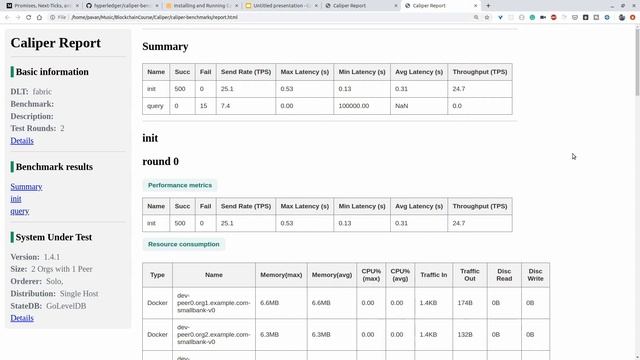Click dev-peer0.org2.example.com-smallbank-v0 name cell
The image size is (640, 360).
coord(213,334)
